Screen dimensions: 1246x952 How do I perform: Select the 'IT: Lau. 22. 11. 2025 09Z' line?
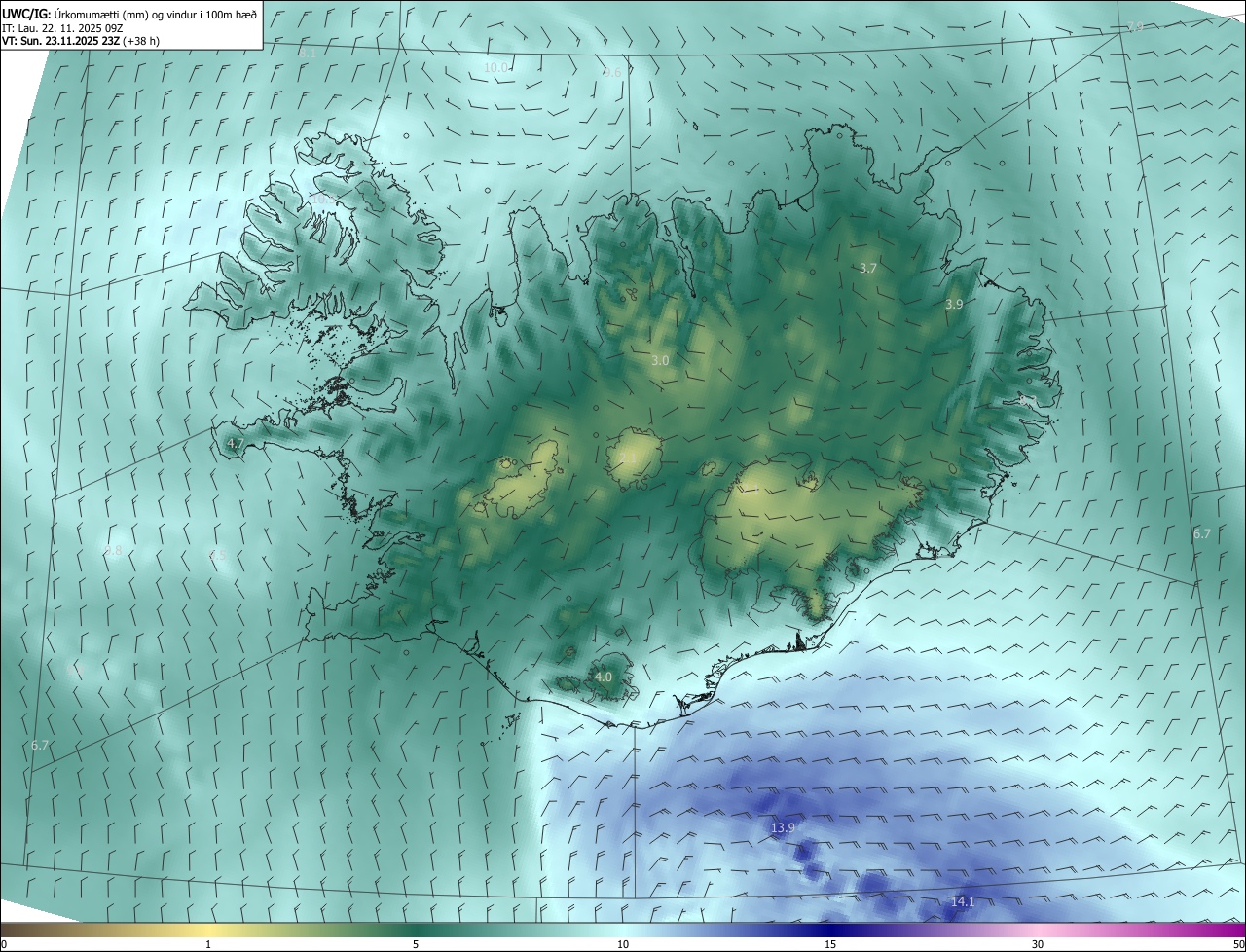click(62, 28)
